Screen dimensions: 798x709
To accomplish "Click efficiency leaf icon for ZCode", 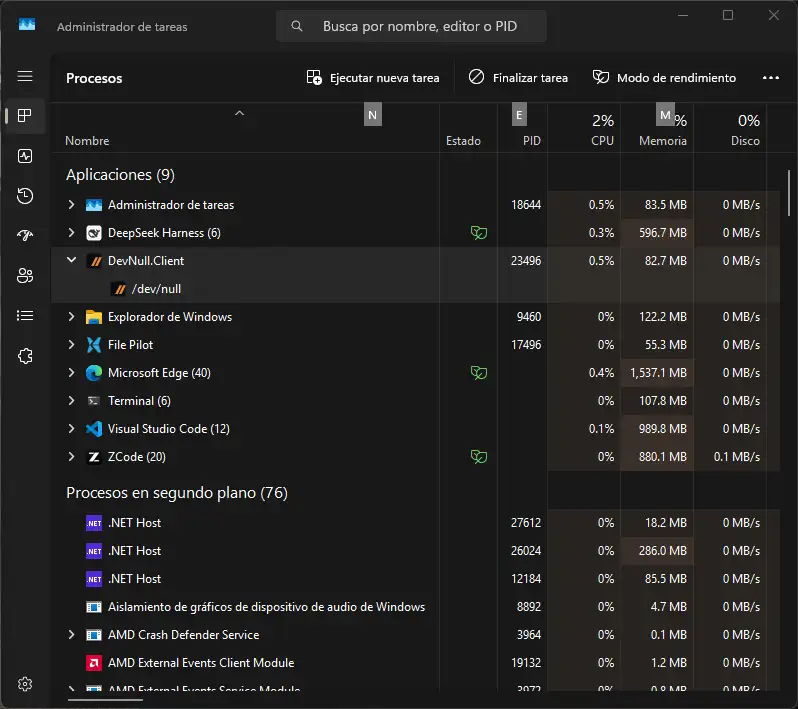I will (478, 457).
